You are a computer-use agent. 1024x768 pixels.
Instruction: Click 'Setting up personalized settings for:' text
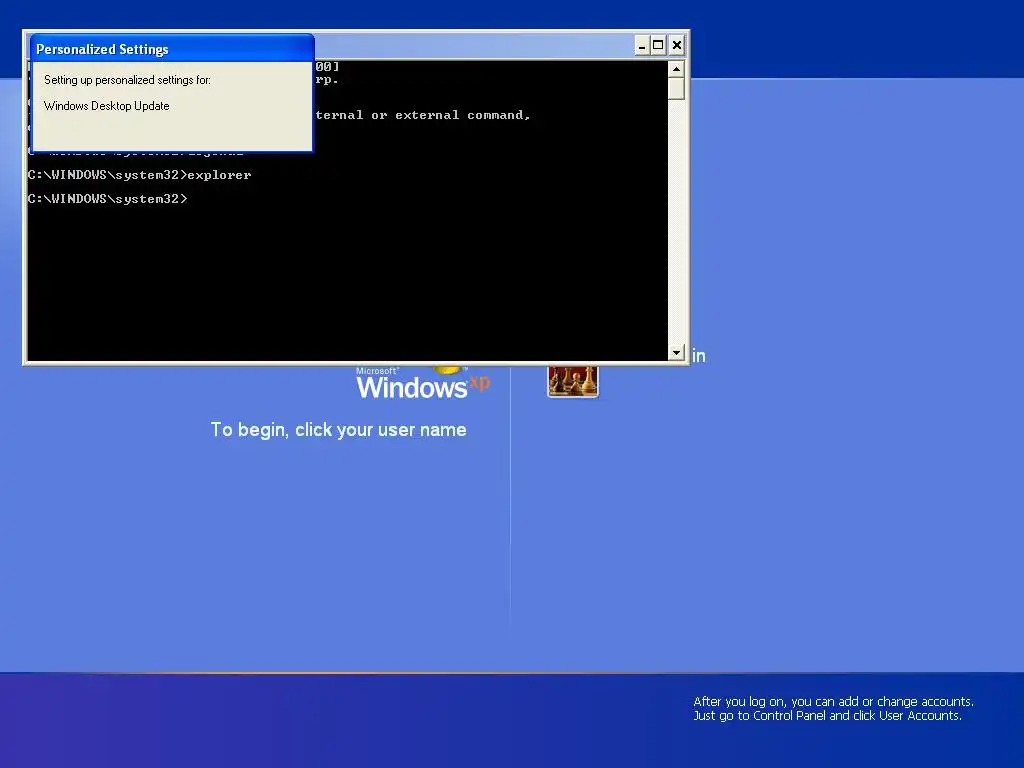(127, 80)
